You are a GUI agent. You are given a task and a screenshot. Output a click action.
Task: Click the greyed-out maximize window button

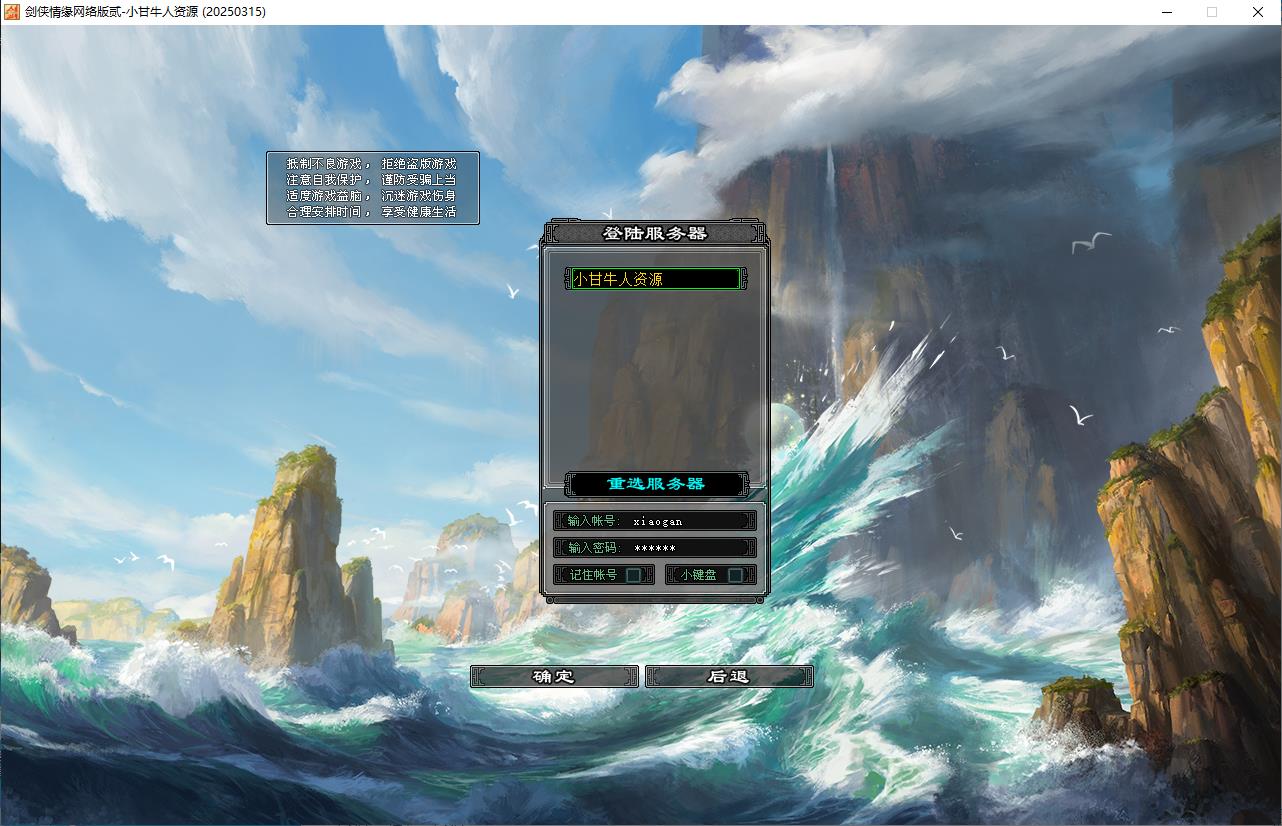(1212, 12)
